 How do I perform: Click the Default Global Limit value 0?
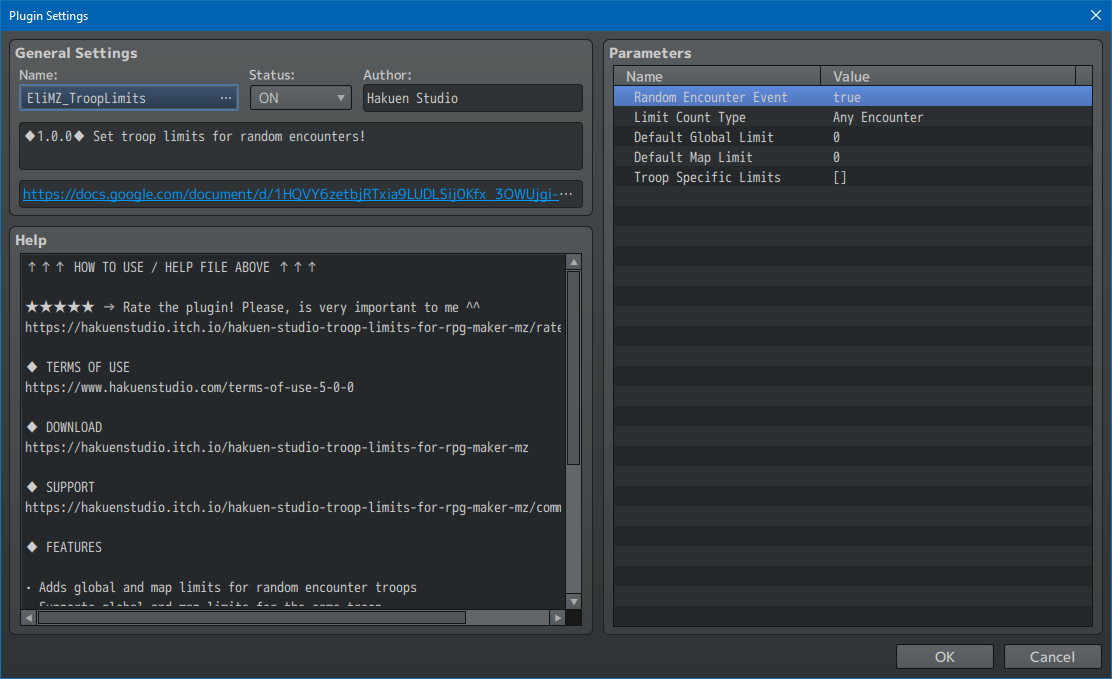tap(836, 137)
